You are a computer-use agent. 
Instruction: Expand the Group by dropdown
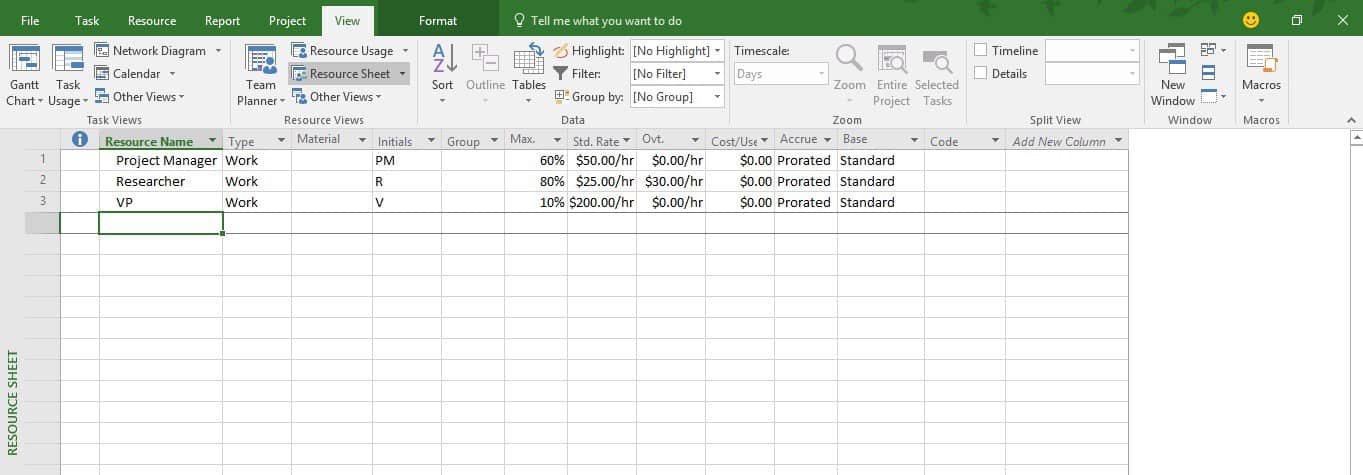[x=717, y=97]
